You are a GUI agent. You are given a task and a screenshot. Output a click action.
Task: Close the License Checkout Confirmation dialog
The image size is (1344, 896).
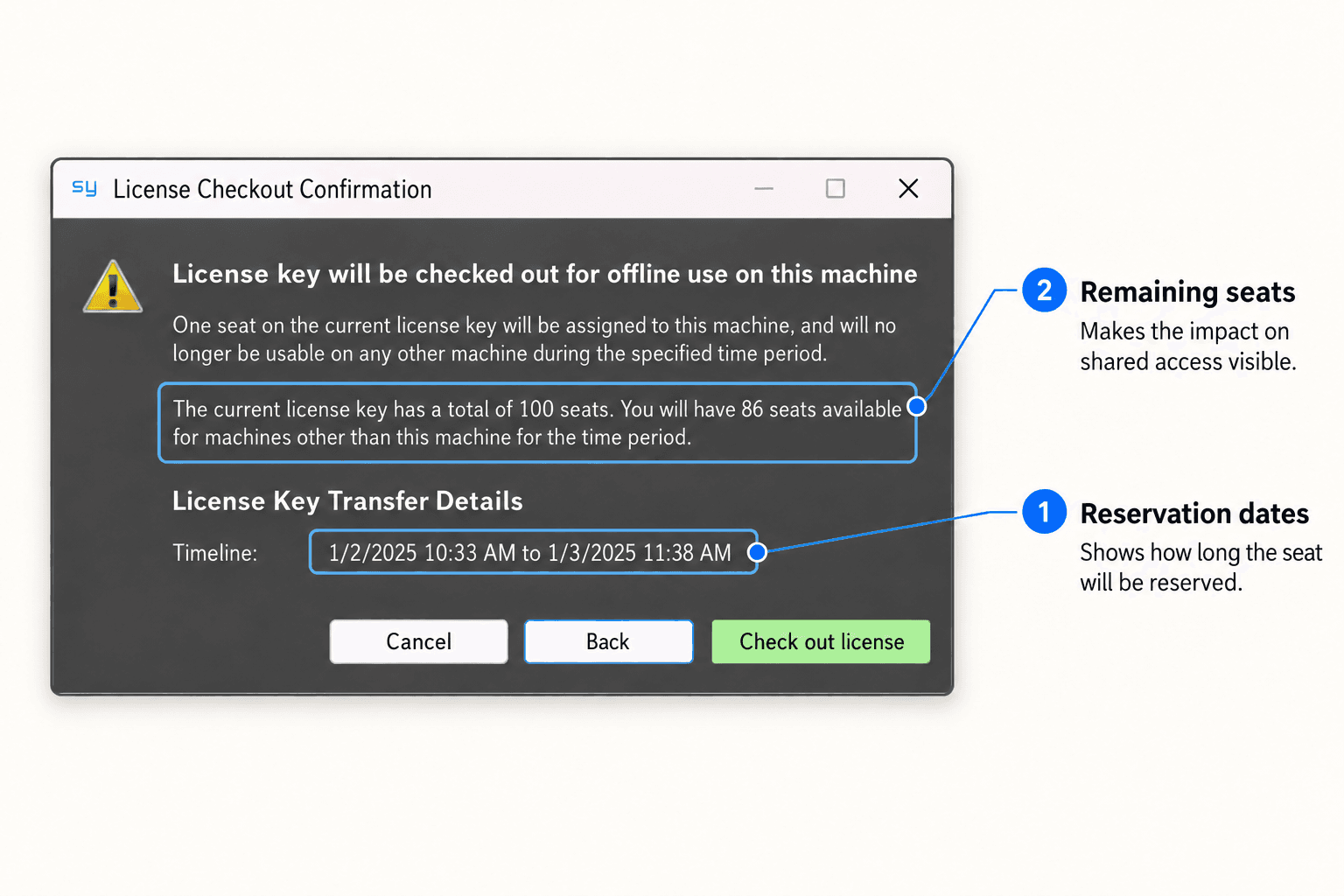coord(908,189)
